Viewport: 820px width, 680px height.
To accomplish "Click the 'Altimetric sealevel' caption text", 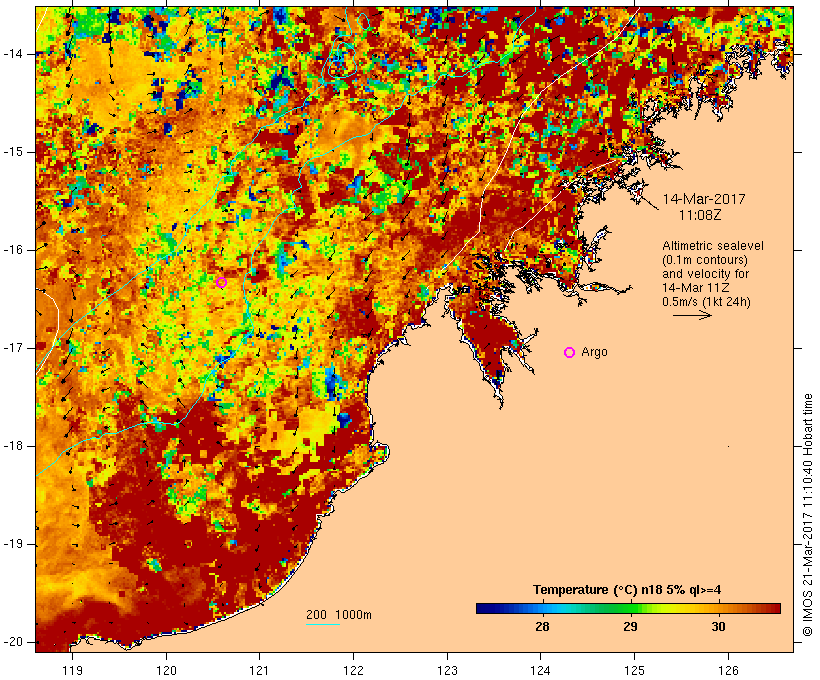I will (713, 246).
